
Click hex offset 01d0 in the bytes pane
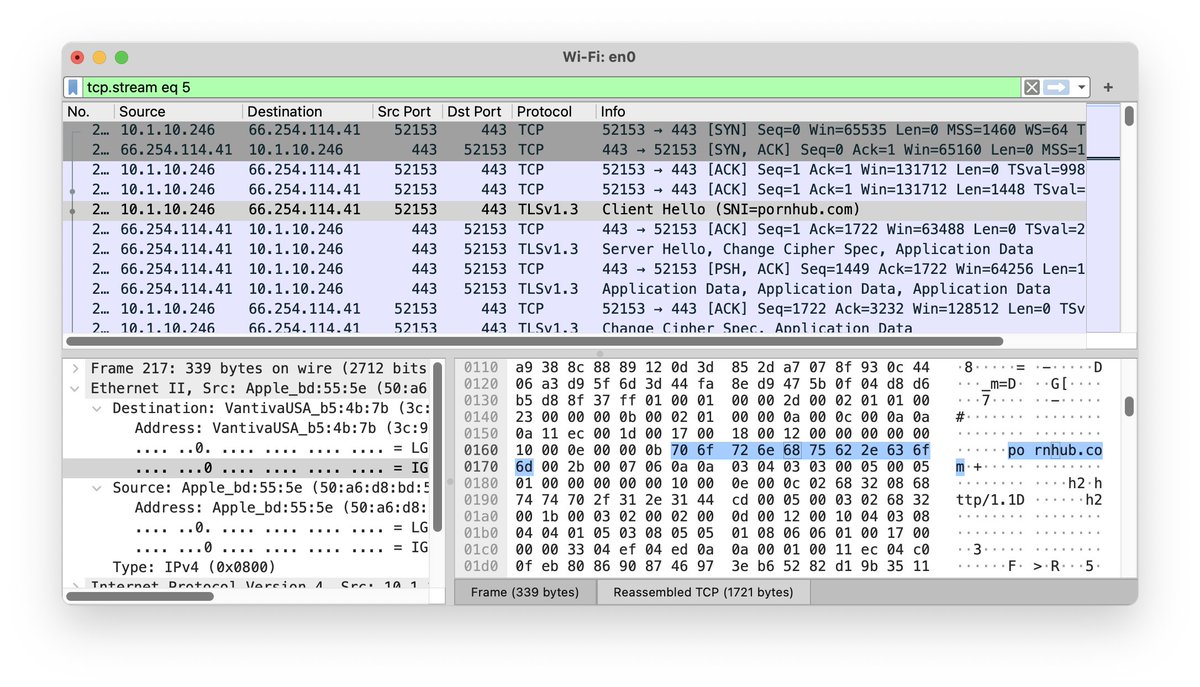pos(480,567)
